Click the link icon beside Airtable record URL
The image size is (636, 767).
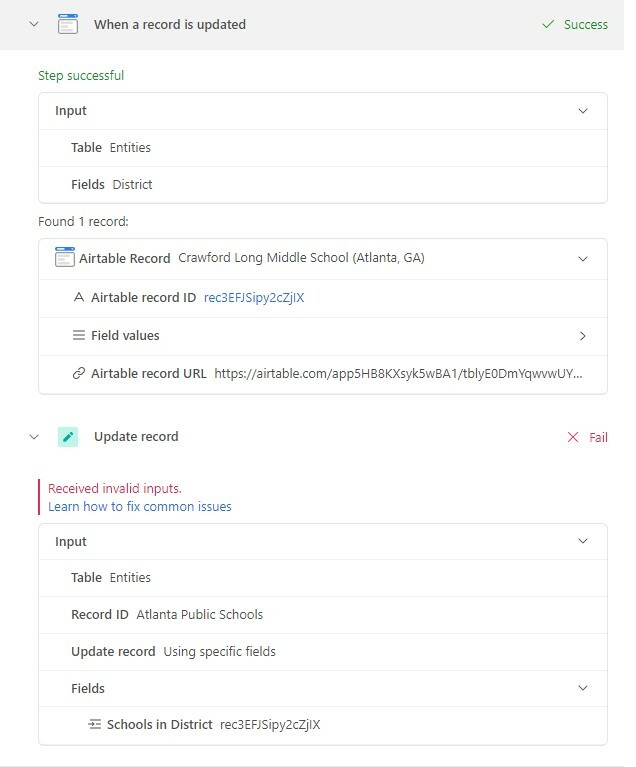pos(79,373)
